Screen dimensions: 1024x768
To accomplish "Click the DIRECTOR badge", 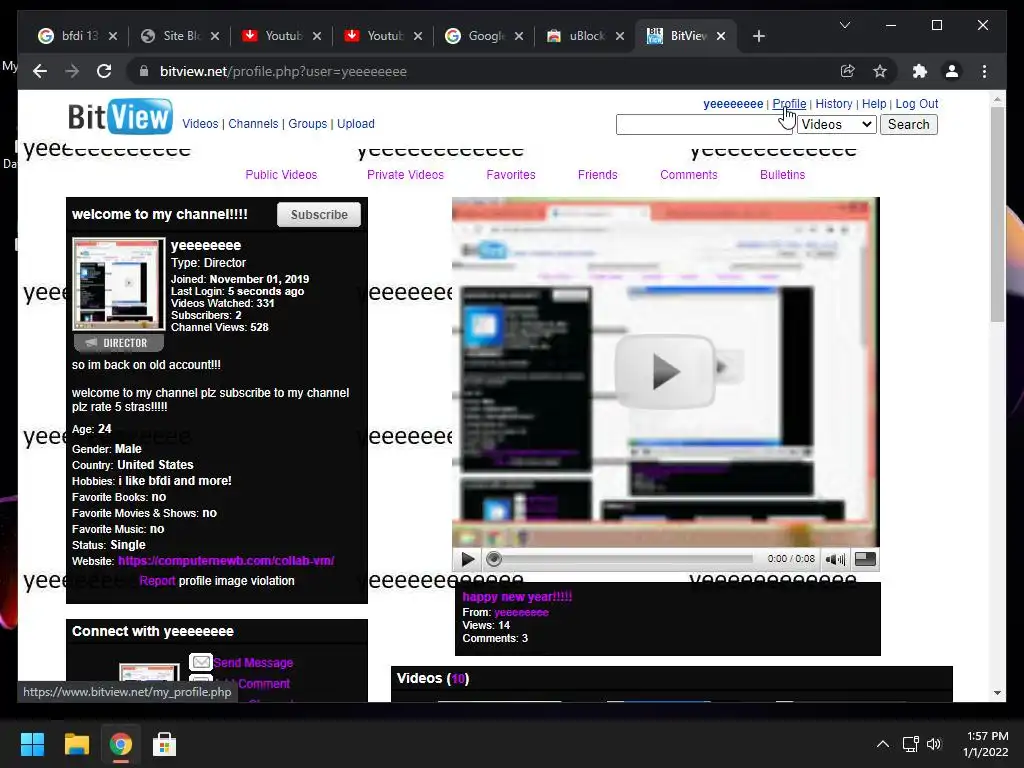I will 119,343.
